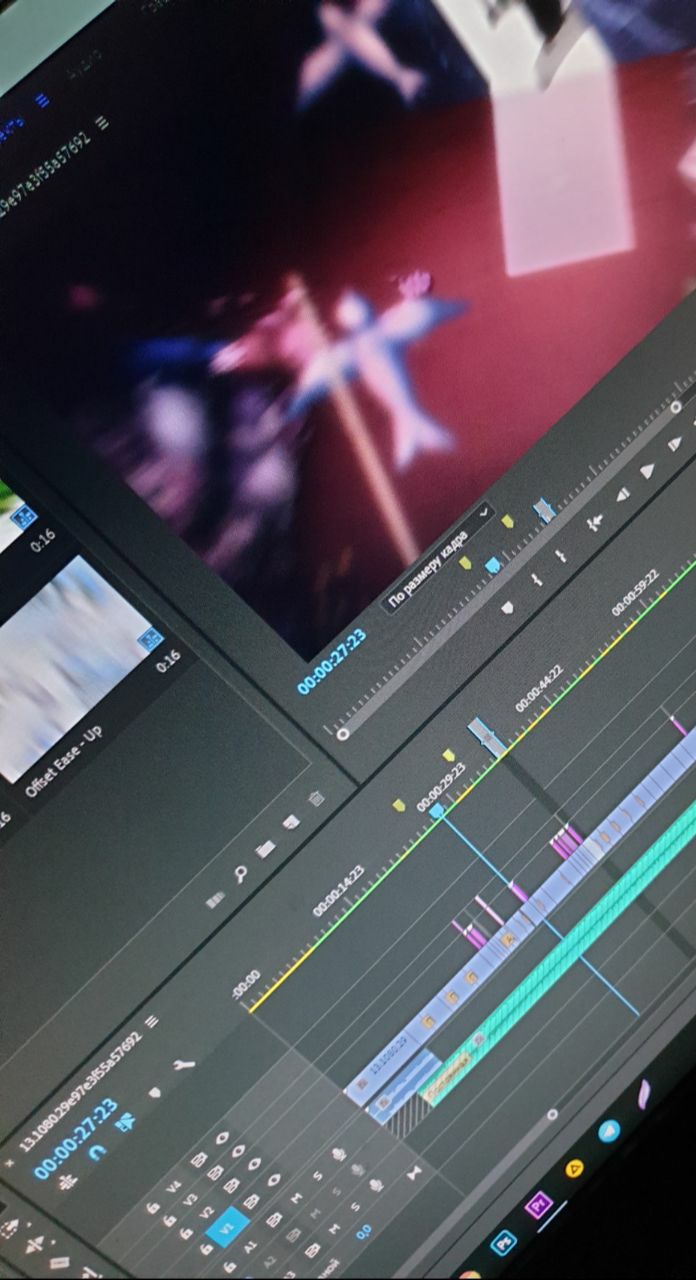This screenshot has width=696, height=1280.
Task: Jump to the In point
Action: point(595,523)
